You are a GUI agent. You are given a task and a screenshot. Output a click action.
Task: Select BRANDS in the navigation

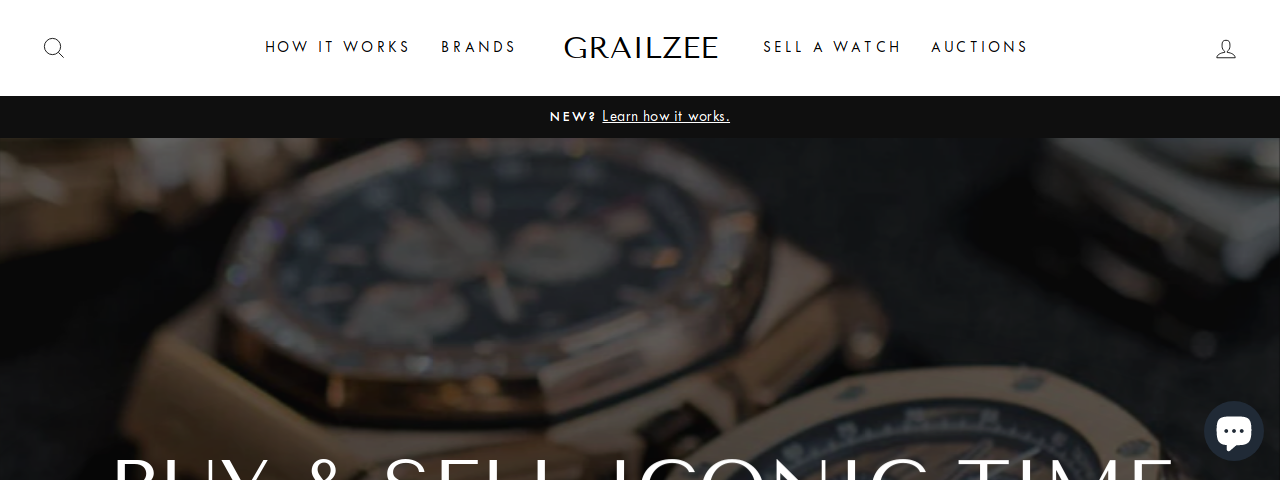pos(478,47)
